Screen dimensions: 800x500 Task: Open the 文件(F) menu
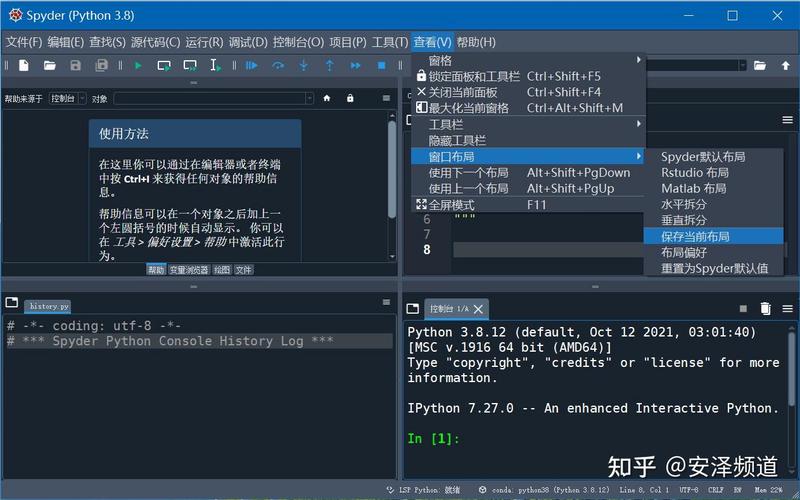23,42
